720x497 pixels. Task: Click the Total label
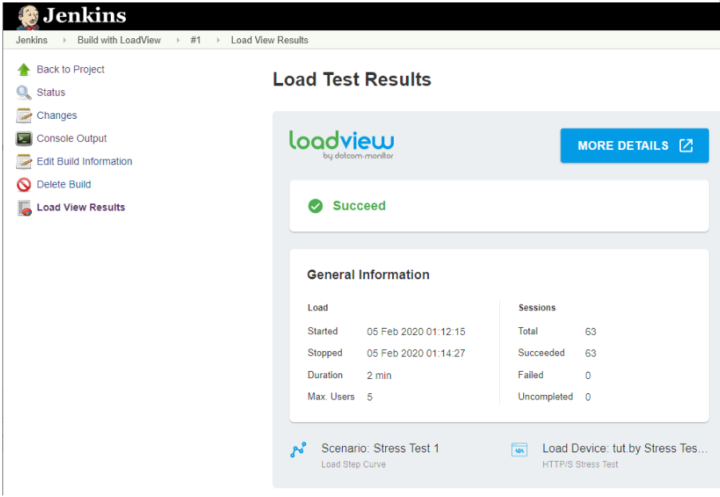coord(528,331)
